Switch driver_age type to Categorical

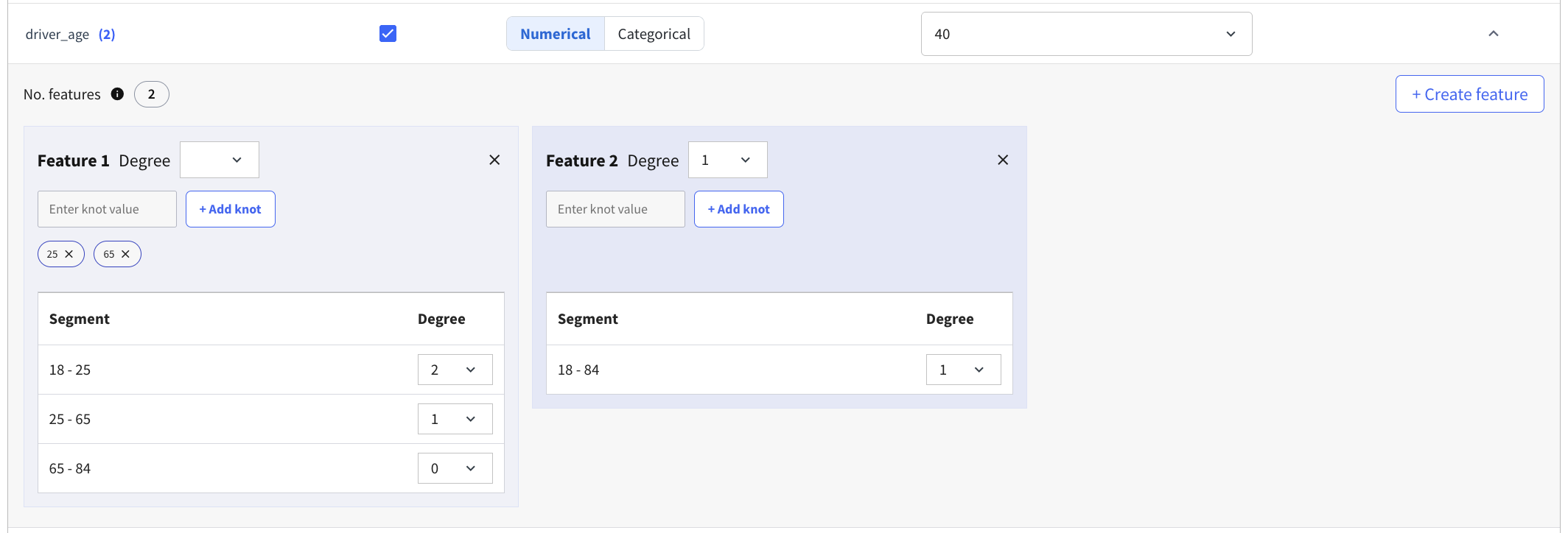pyautogui.click(x=654, y=34)
